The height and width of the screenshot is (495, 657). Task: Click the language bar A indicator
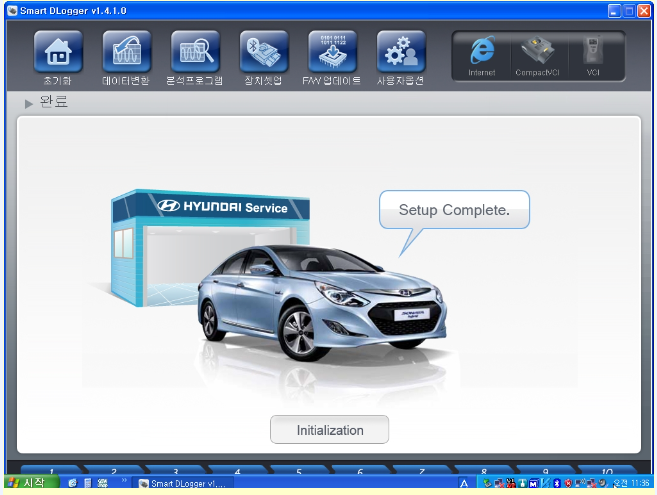[x=464, y=483]
